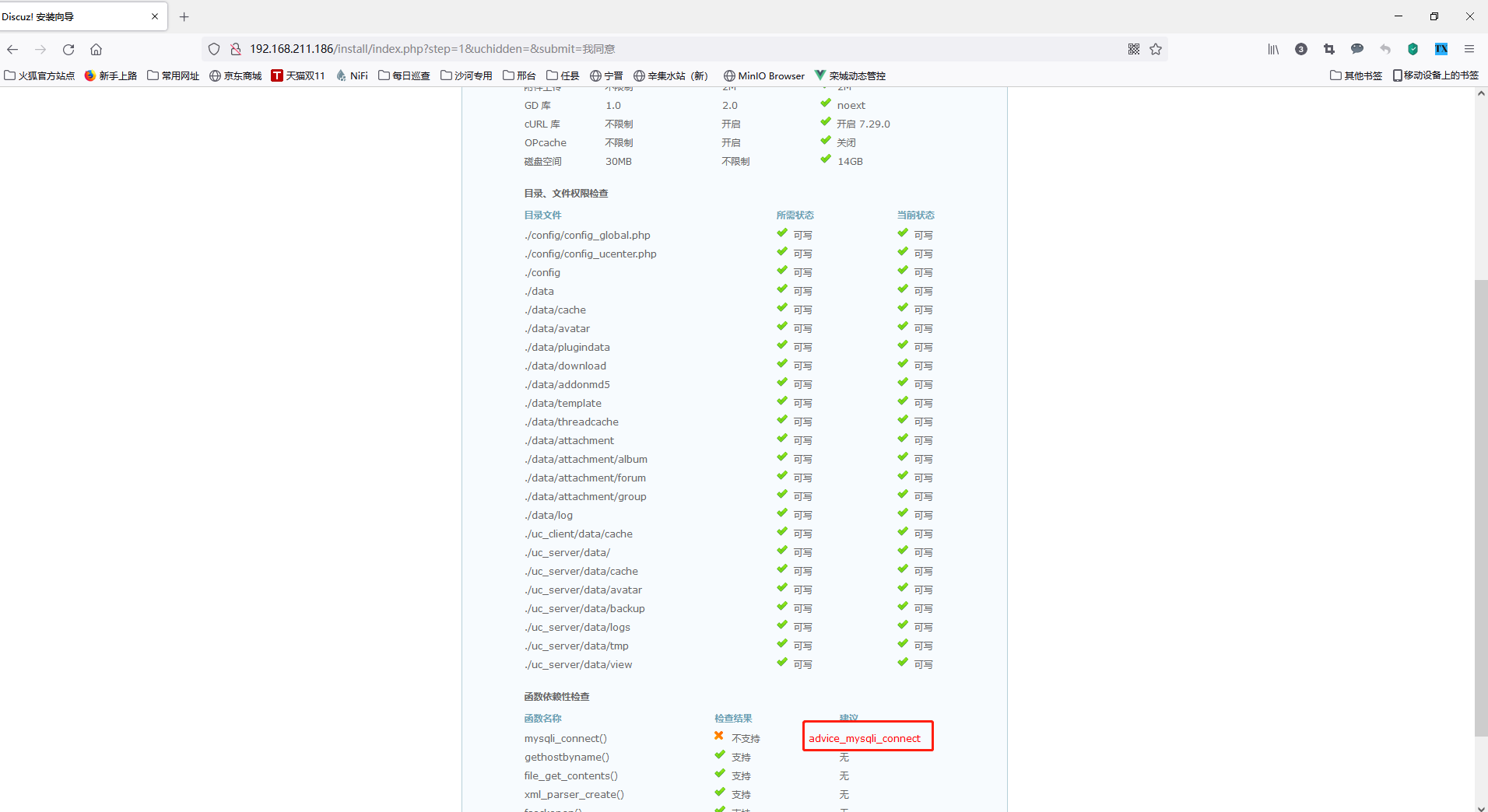Open the 其他书签 folder
The height and width of the screenshot is (812, 1488).
point(1356,75)
